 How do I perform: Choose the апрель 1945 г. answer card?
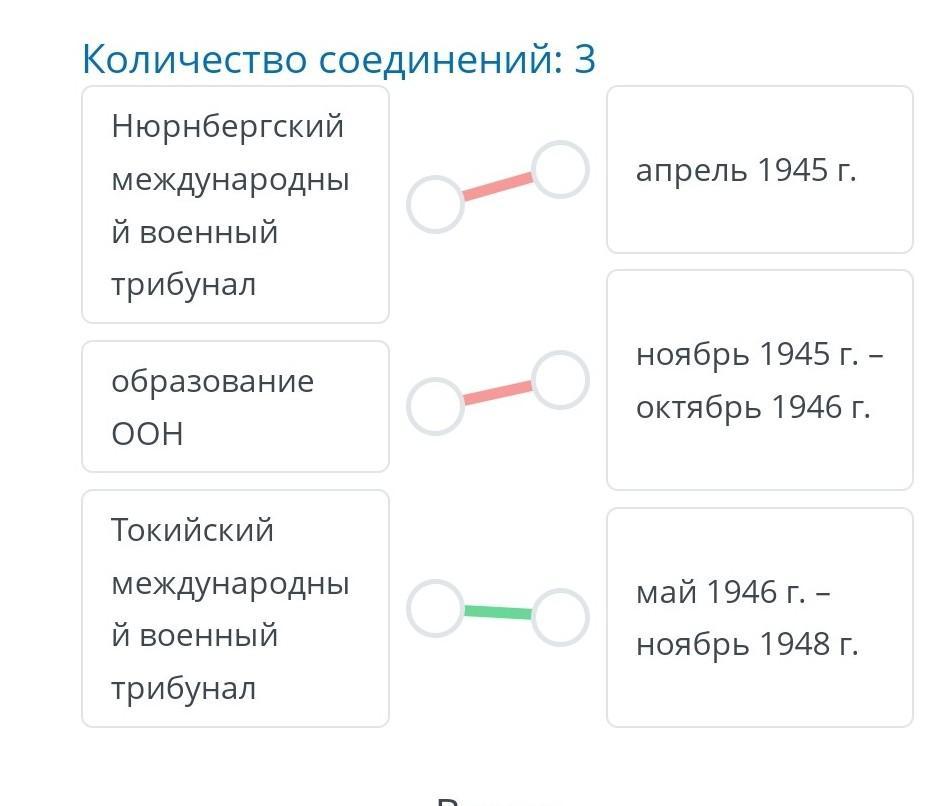click(x=759, y=170)
